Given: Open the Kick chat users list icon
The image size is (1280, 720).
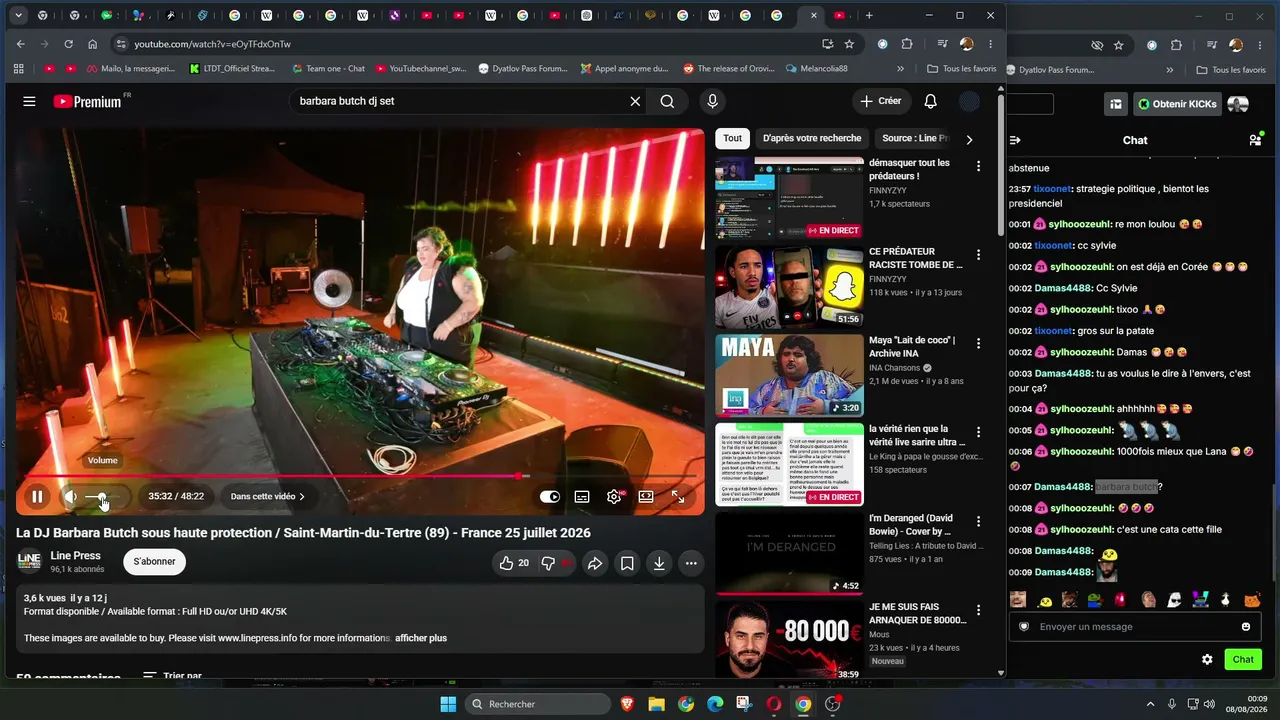Looking at the screenshot, I should point(1255,140).
